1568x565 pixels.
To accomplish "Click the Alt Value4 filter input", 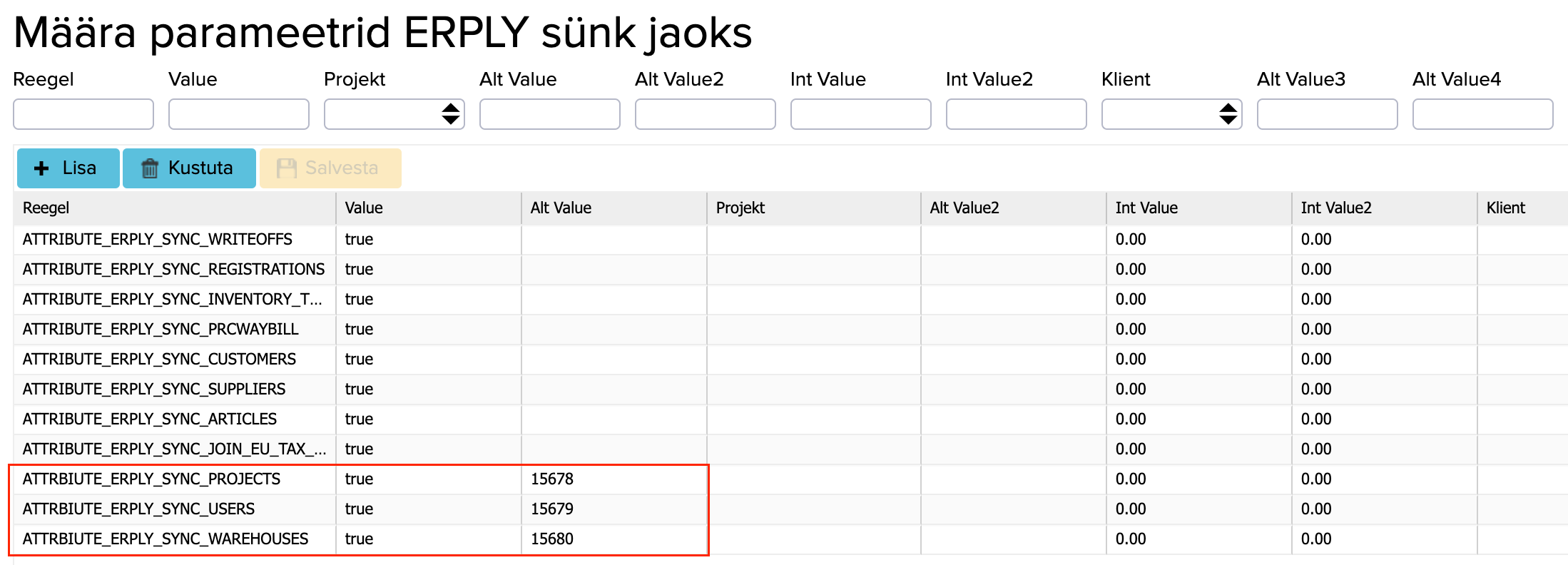I will pyautogui.click(x=1482, y=114).
